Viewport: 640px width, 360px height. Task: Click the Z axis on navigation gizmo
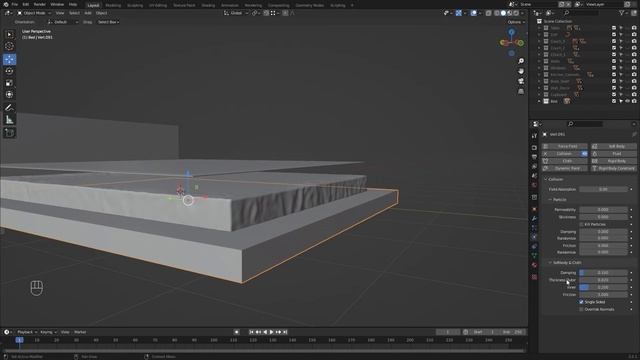(x=511, y=32)
